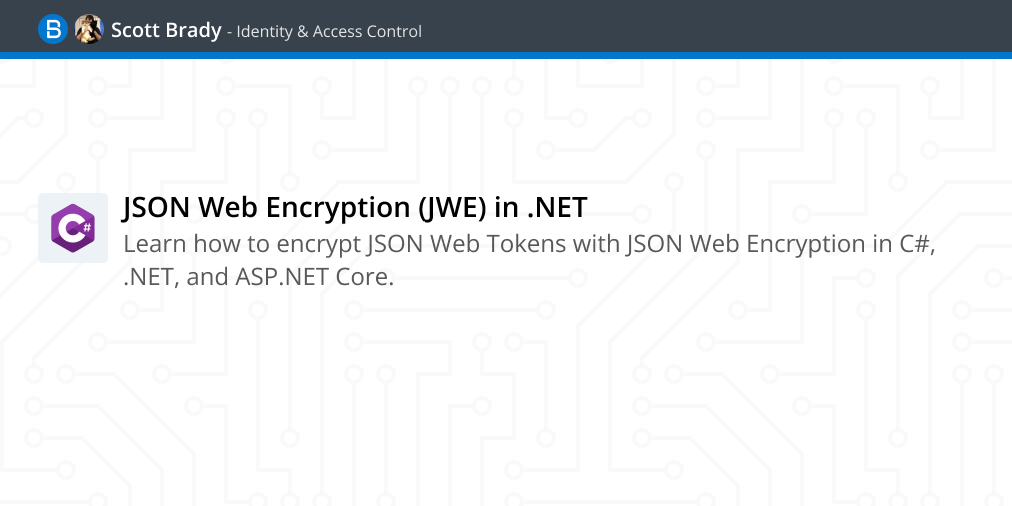Image resolution: width=1012 pixels, height=506 pixels.
Task: Click the purple C# hexagon icon
Action: (x=73, y=228)
